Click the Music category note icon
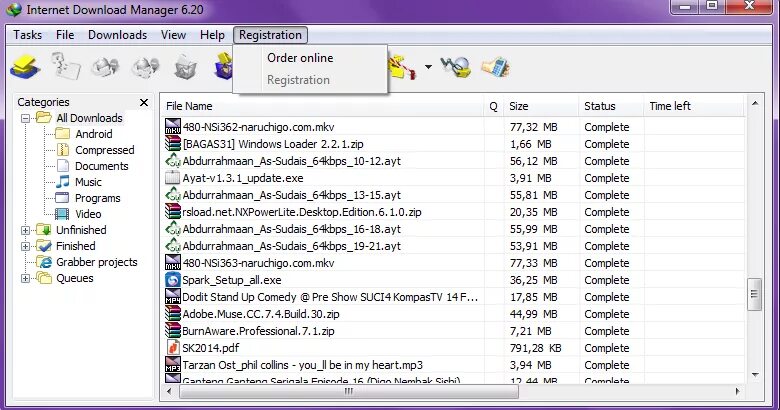The image size is (780, 410). [63, 182]
